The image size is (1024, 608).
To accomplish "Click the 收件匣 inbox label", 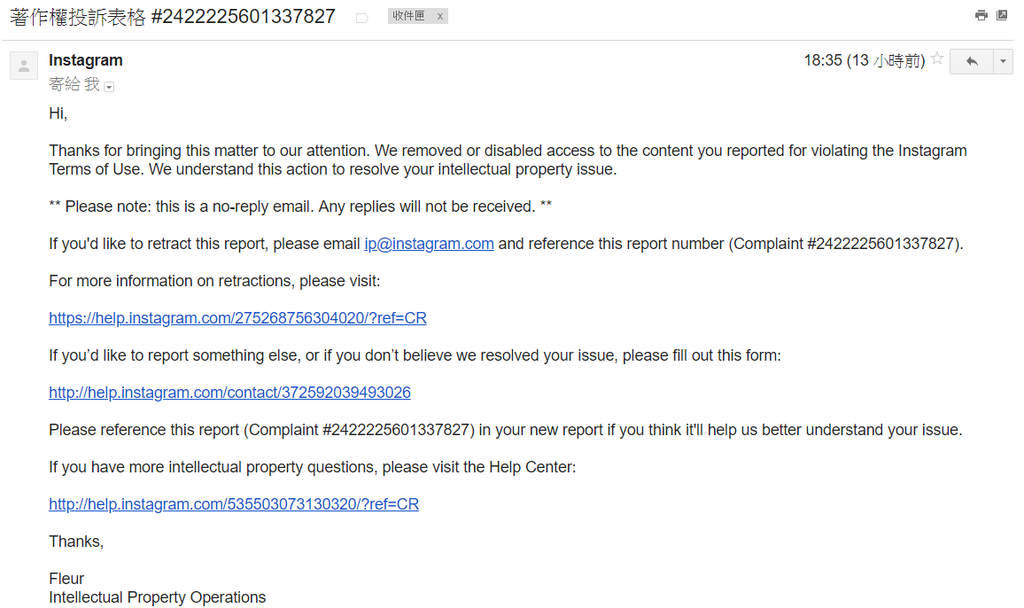I will tap(409, 17).
